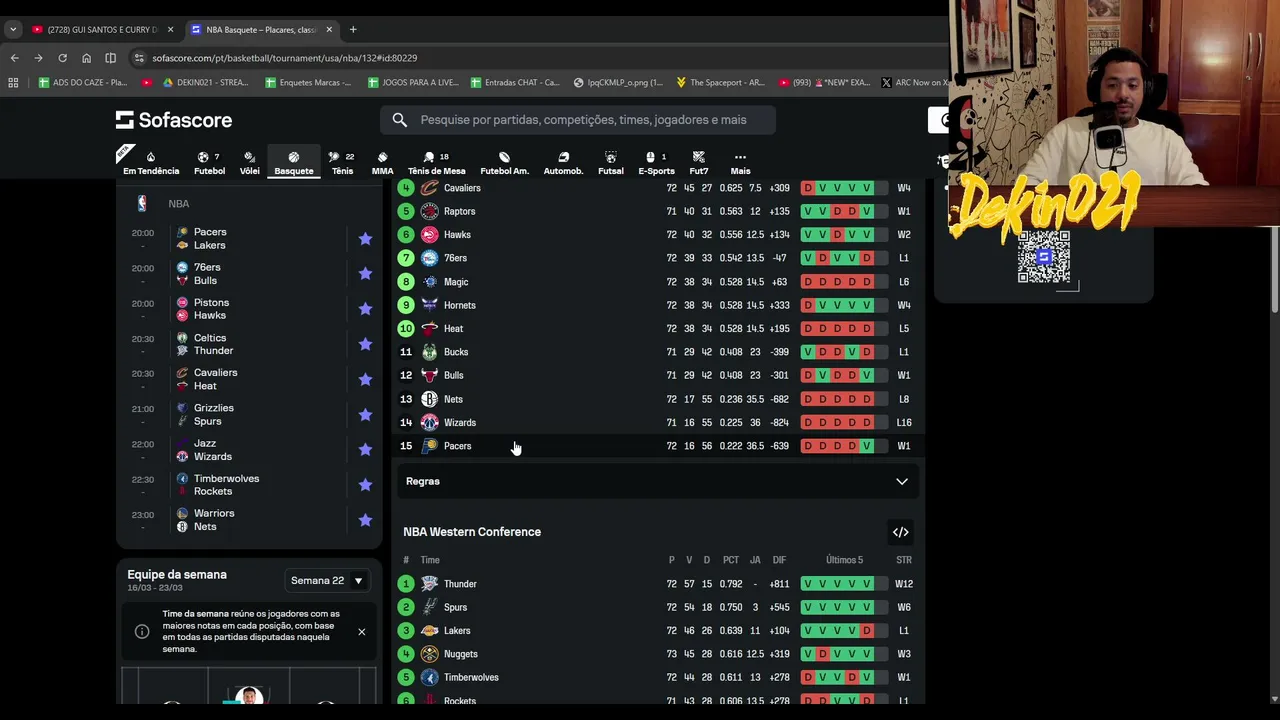Viewport: 1280px width, 720px height.
Task: Toggle favorite star for Cavaliers vs Heat
Action: (365, 379)
